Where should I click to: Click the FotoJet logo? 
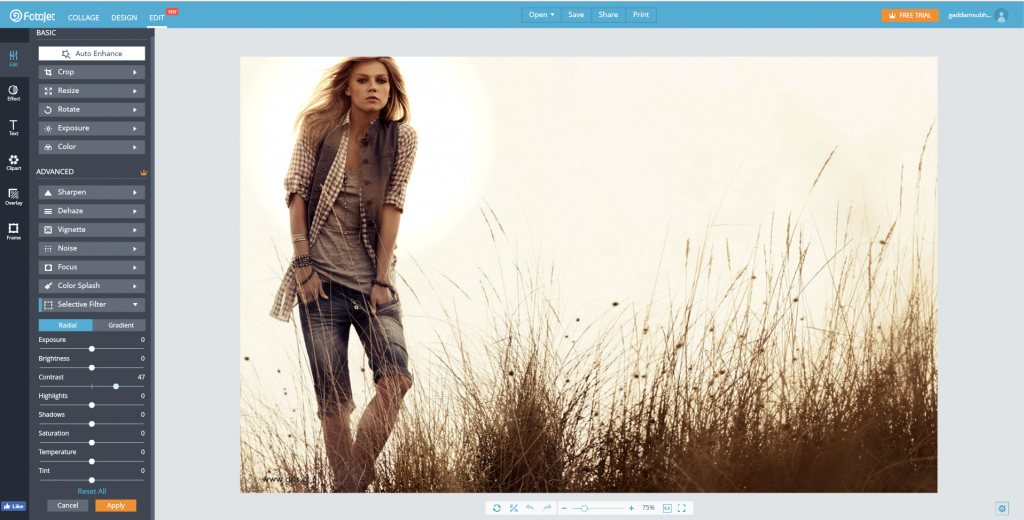[33, 16]
